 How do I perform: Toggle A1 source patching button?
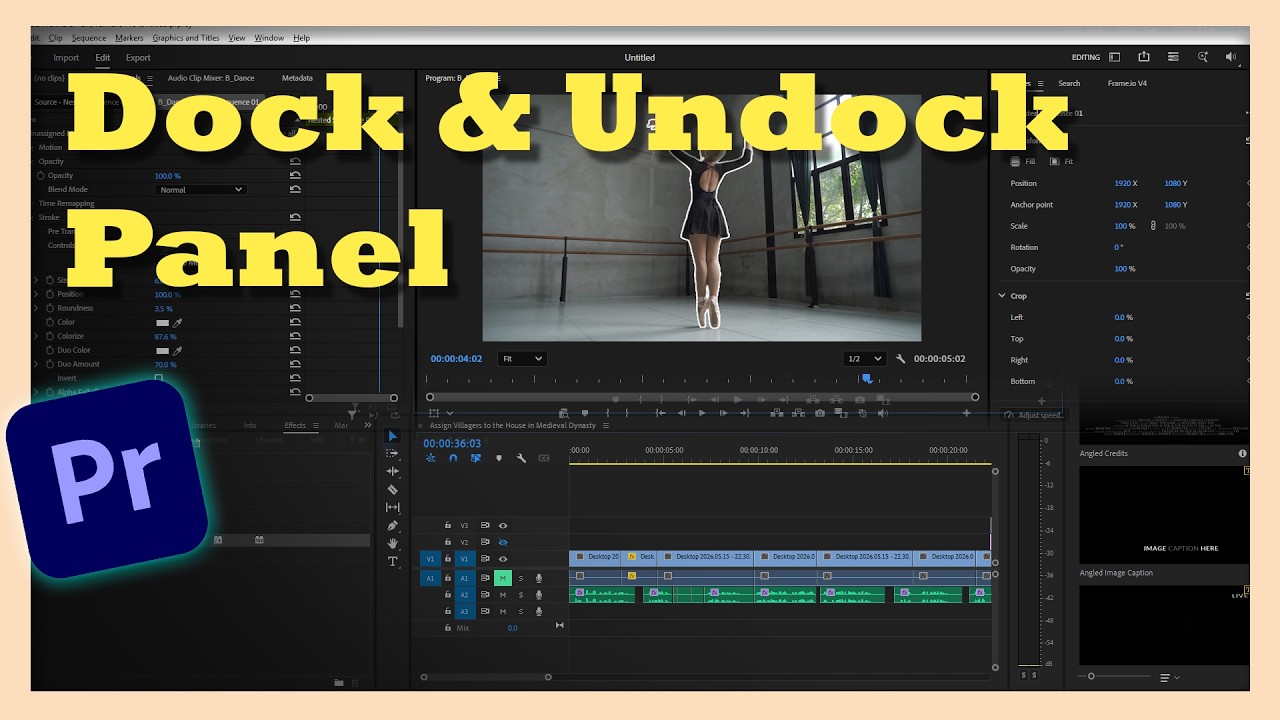click(x=430, y=578)
